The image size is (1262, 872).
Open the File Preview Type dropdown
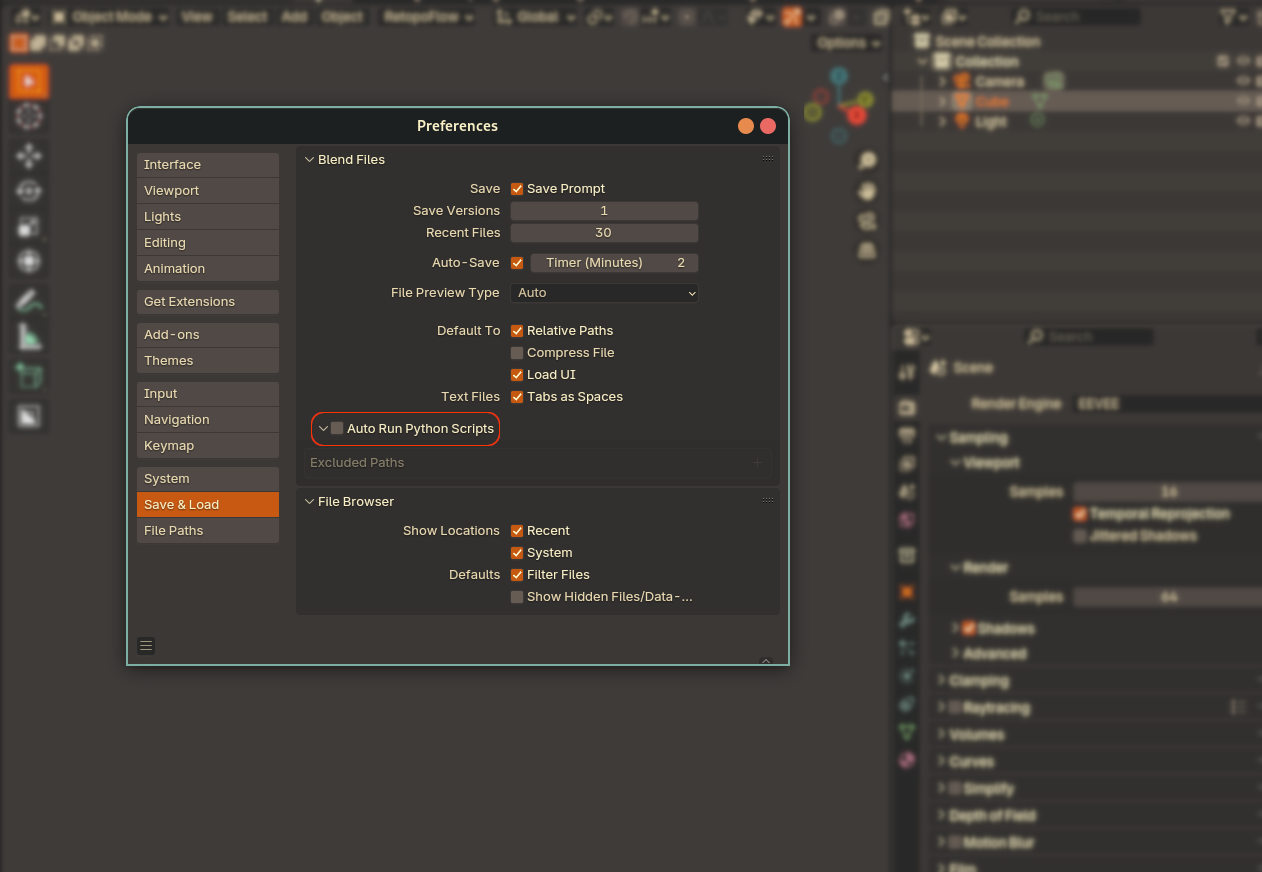click(x=604, y=293)
